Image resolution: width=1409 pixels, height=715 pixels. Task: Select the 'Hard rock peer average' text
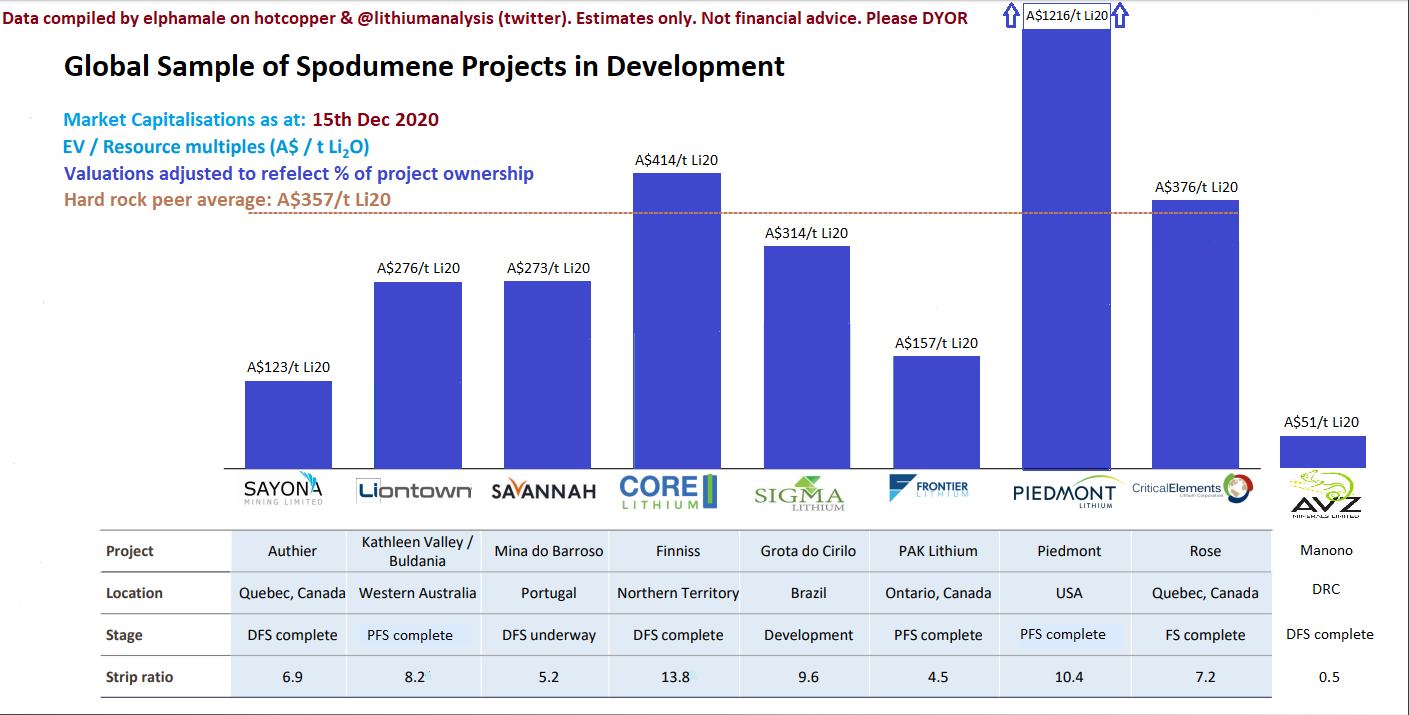click(x=227, y=199)
